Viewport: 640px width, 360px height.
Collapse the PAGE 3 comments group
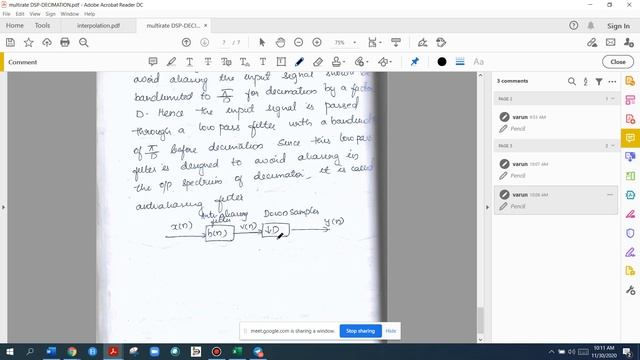612,146
